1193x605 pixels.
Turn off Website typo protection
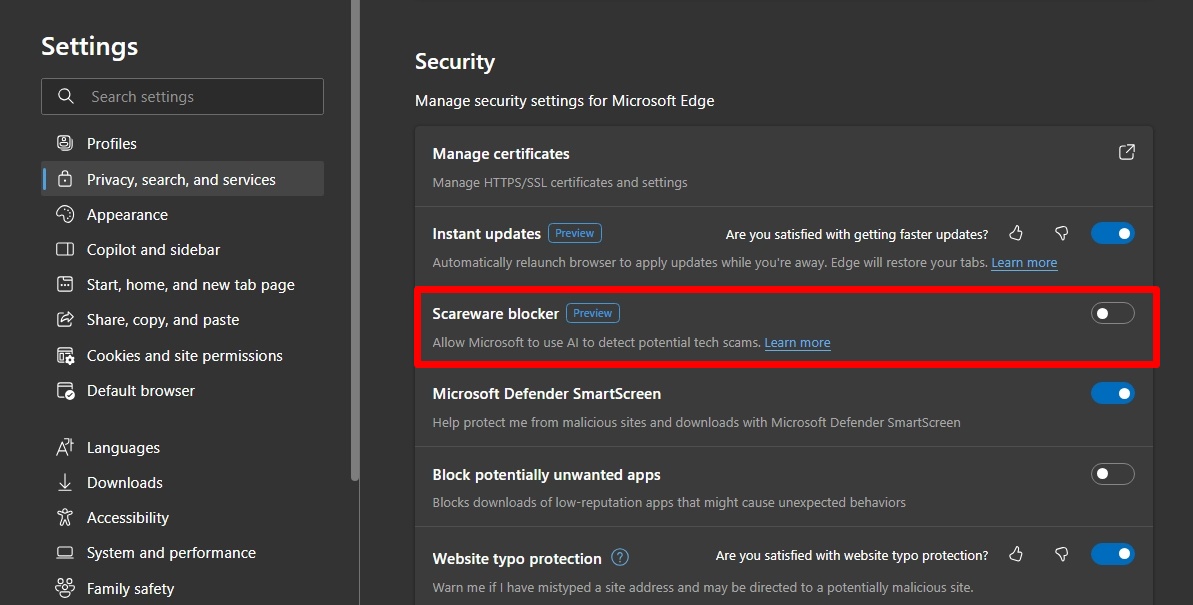(1112, 553)
